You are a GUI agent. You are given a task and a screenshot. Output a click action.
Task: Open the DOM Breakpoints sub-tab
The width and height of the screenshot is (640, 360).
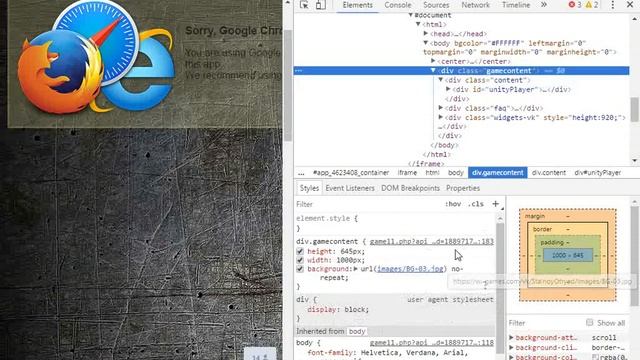click(x=410, y=188)
